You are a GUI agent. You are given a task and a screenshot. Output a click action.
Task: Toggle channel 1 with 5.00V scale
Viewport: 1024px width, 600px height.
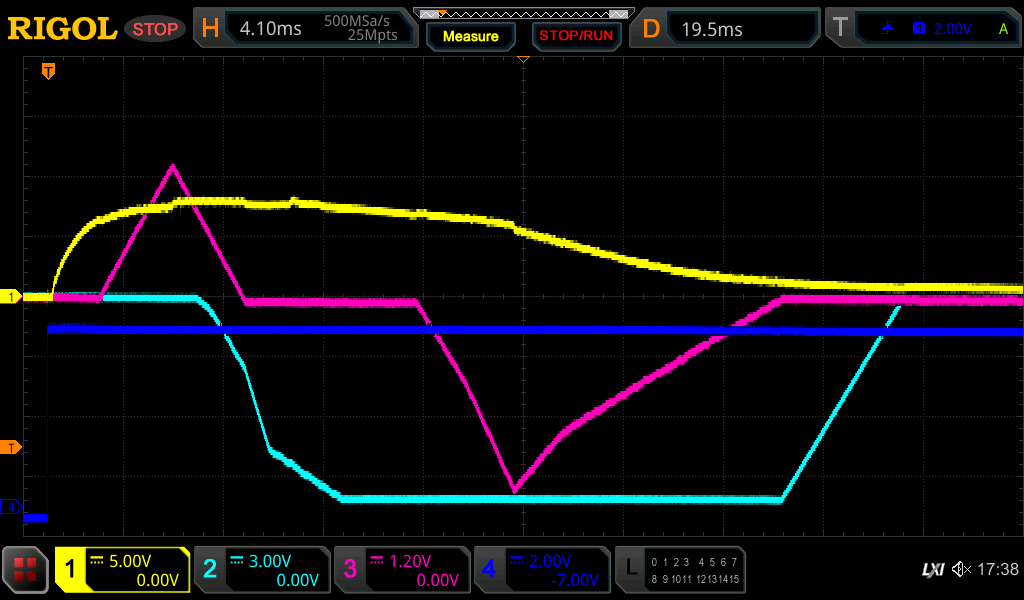coord(123,570)
